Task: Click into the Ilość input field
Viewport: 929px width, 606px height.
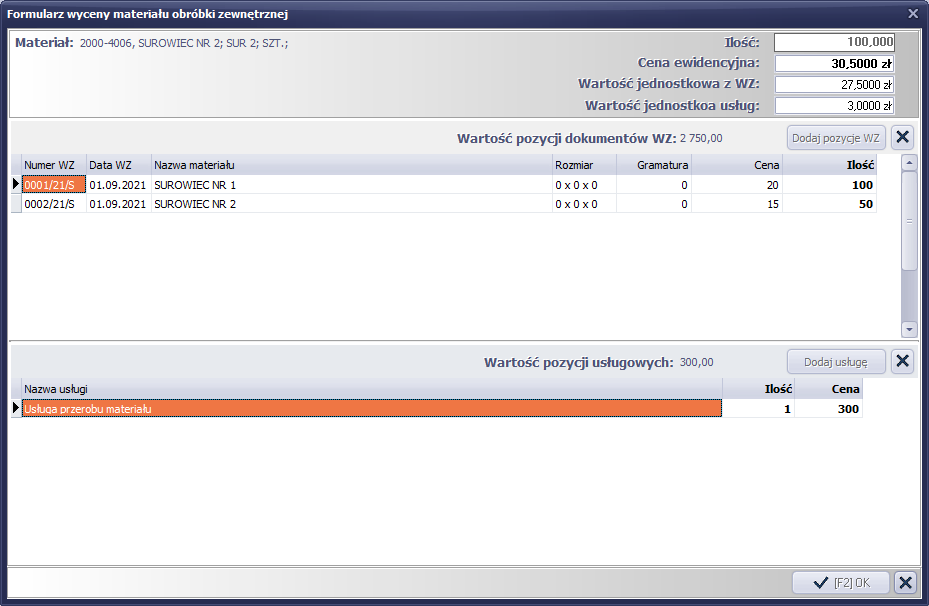Action: point(834,43)
